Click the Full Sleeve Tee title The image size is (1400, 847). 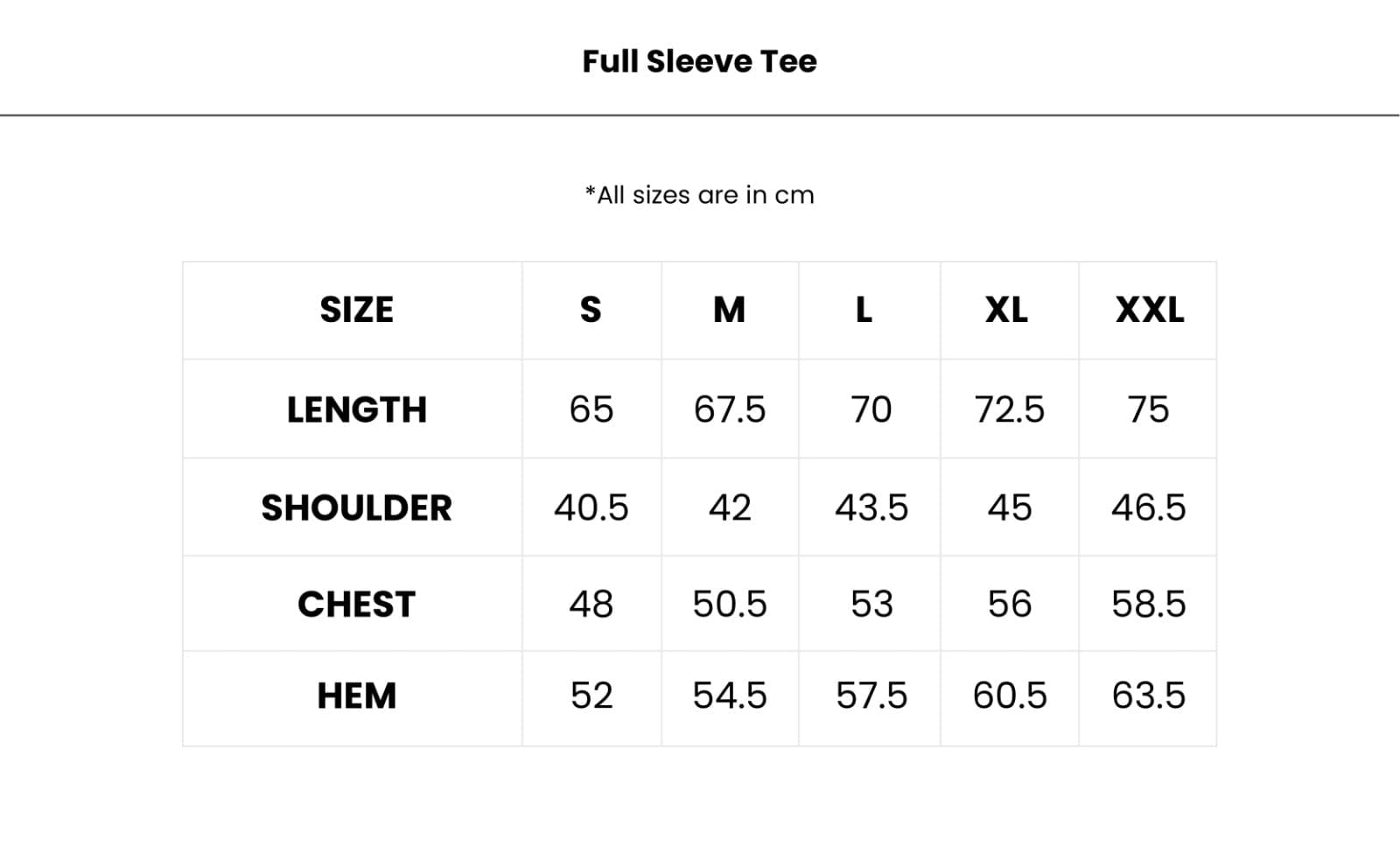pyautogui.click(x=699, y=61)
